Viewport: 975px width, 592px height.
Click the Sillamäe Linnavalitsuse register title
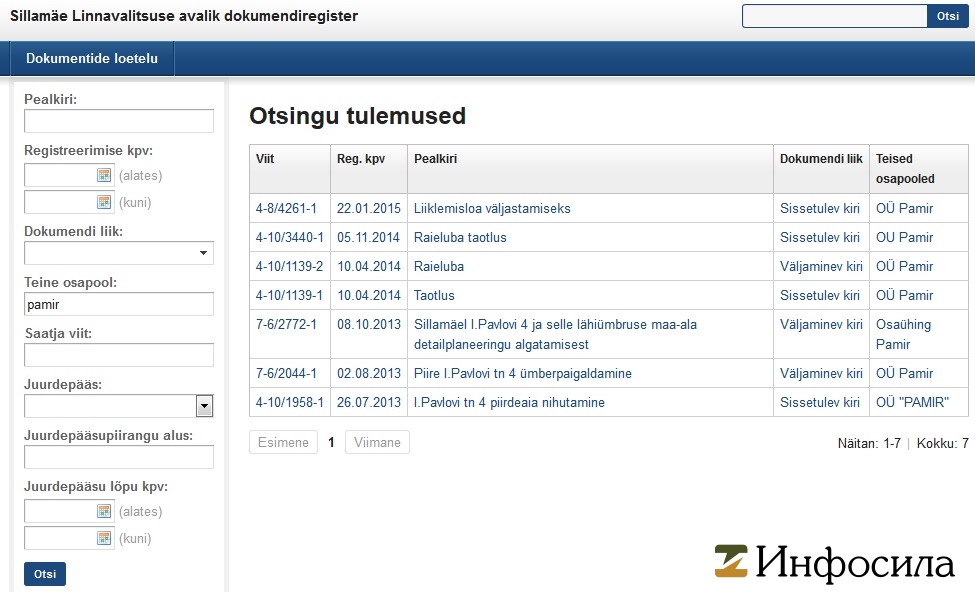click(x=184, y=16)
